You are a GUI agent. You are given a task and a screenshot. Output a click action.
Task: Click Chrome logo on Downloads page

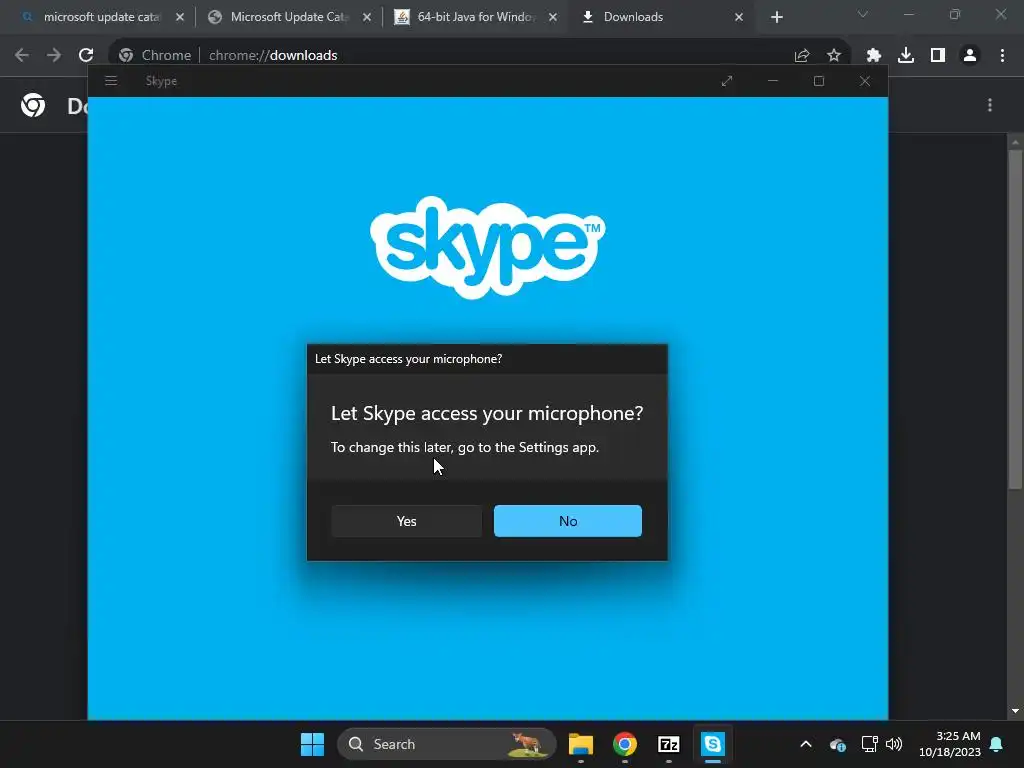[33, 105]
